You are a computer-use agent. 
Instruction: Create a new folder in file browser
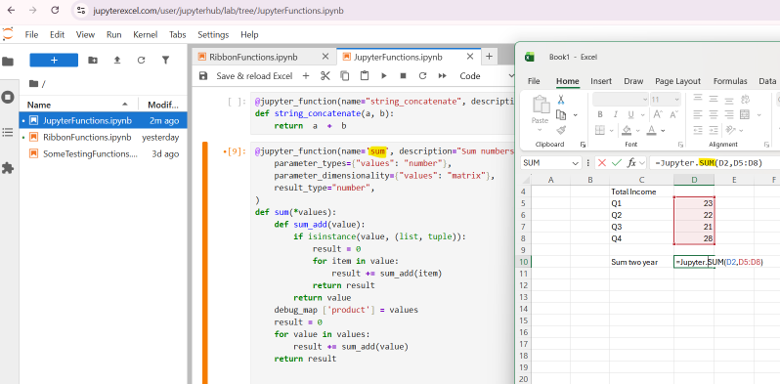pyautogui.click(x=93, y=60)
